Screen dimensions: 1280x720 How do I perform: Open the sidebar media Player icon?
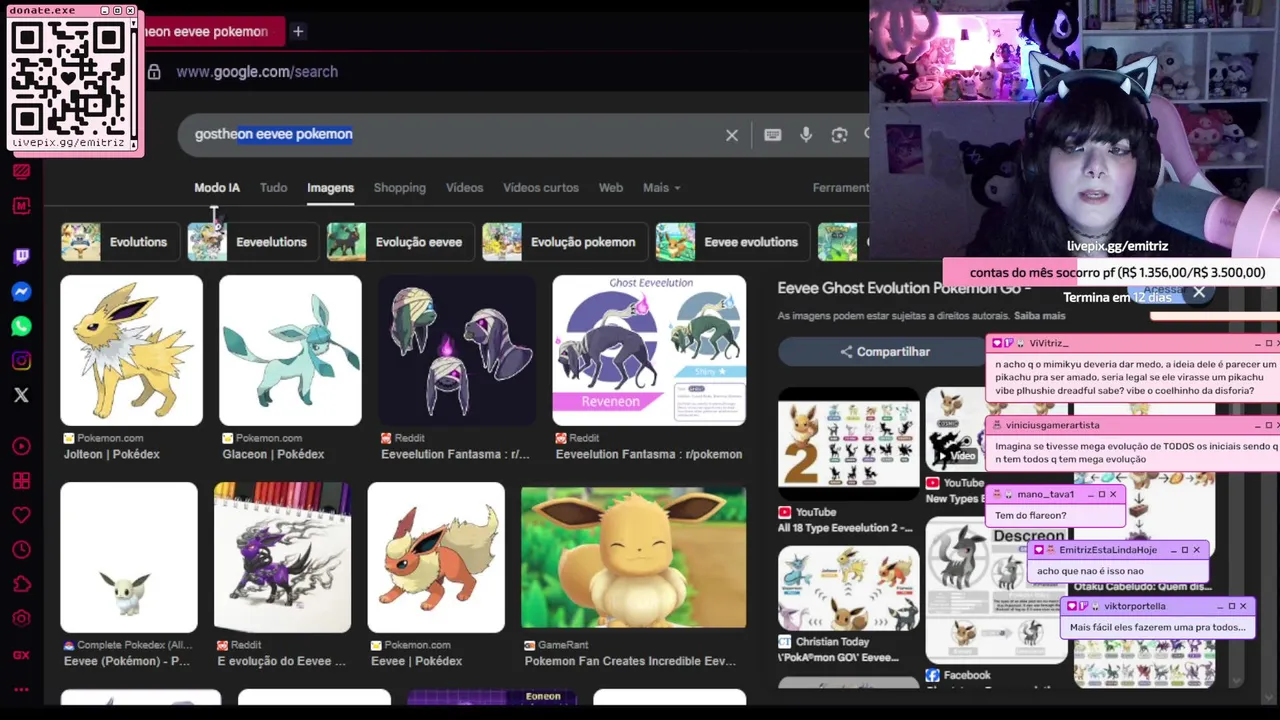(x=21, y=447)
